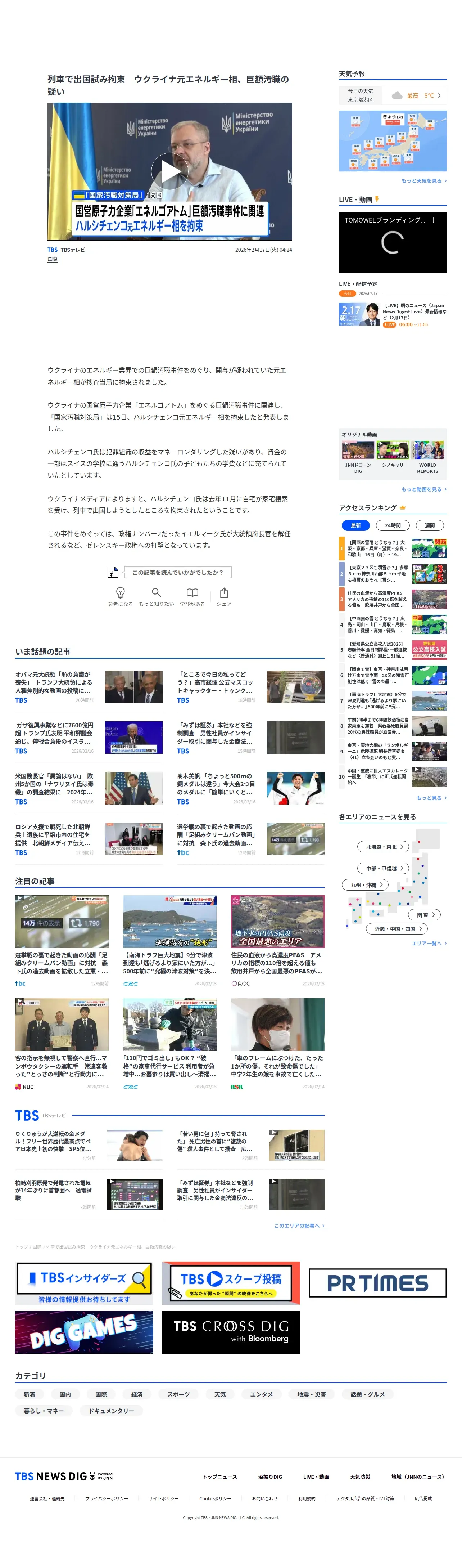
Task: Open the Cookieポリシー footer link
Action: [215, 1498]
